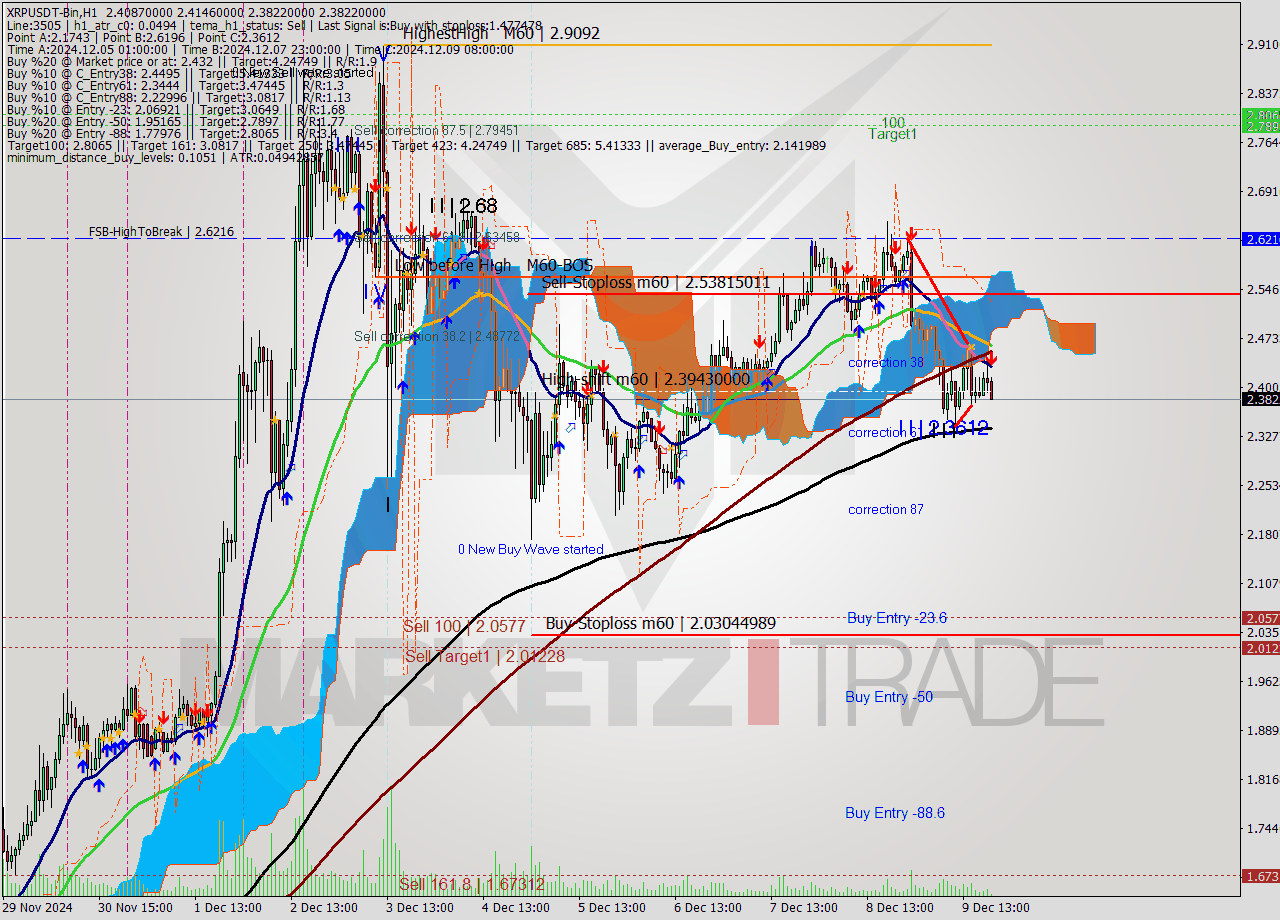Image resolution: width=1280 pixels, height=920 pixels.
Task: Select the red 2.012 price tag
Action: coord(1260,648)
